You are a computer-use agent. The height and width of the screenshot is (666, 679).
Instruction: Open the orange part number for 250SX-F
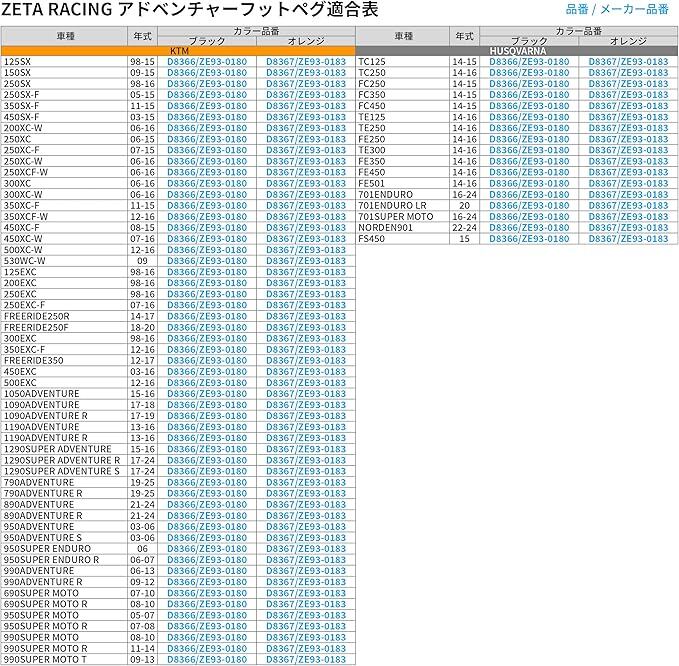[306, 94]
